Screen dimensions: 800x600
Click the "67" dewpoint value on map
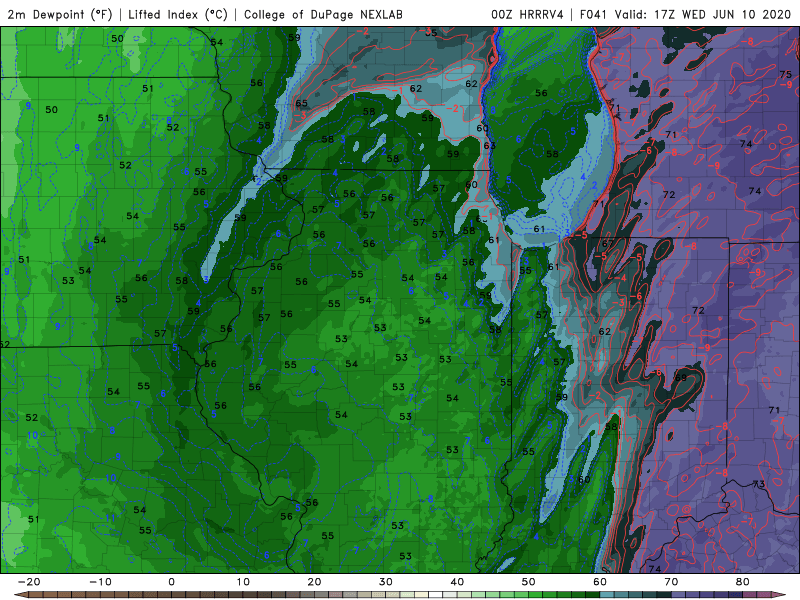[608, 244]
